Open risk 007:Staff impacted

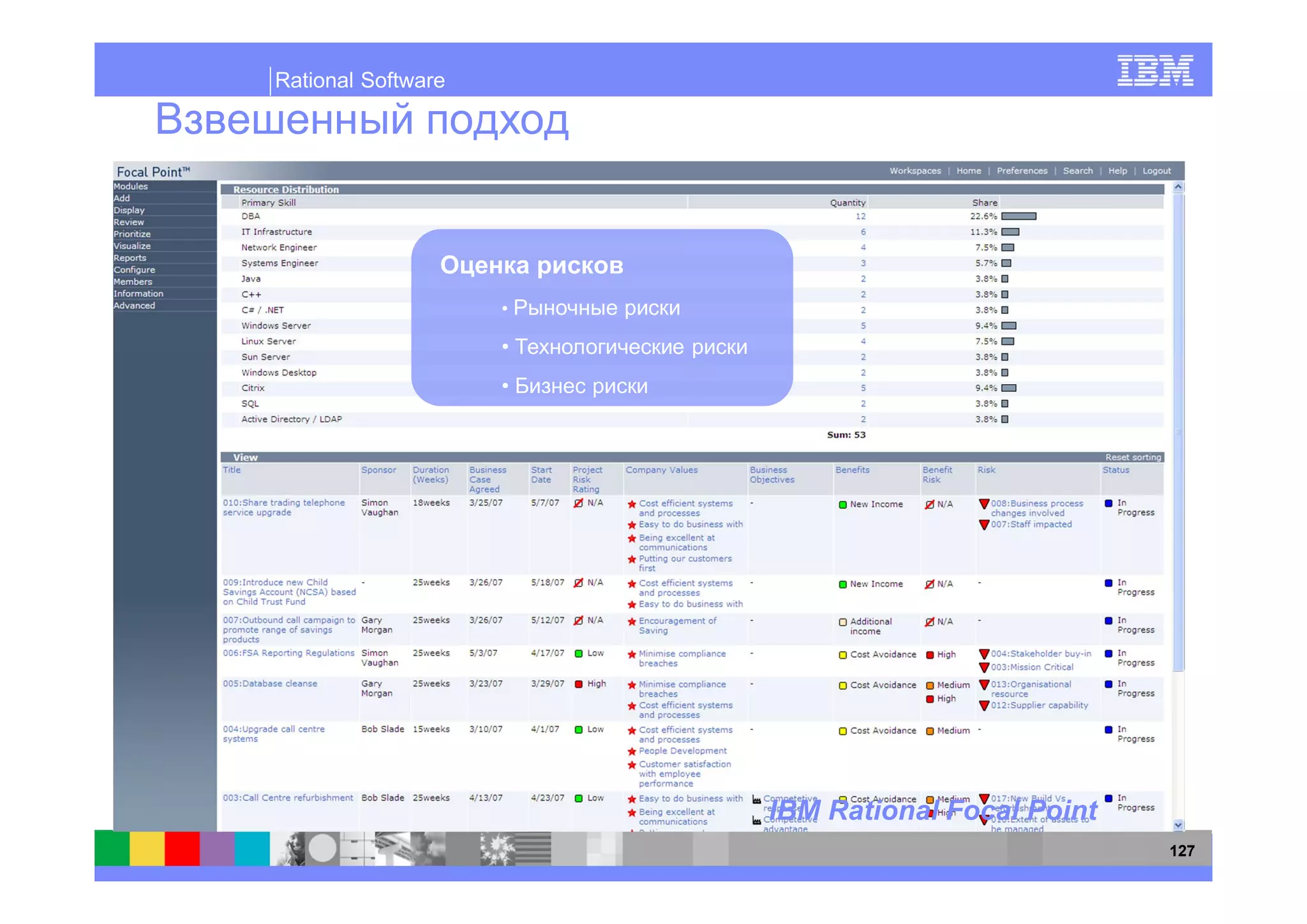[x=1031, y=525]
